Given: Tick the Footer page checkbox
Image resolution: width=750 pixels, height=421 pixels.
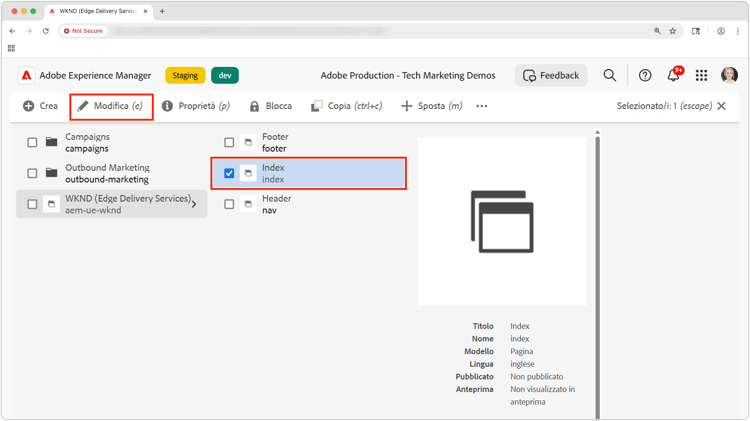Looking at the screenshot, I should click(229, 143).
